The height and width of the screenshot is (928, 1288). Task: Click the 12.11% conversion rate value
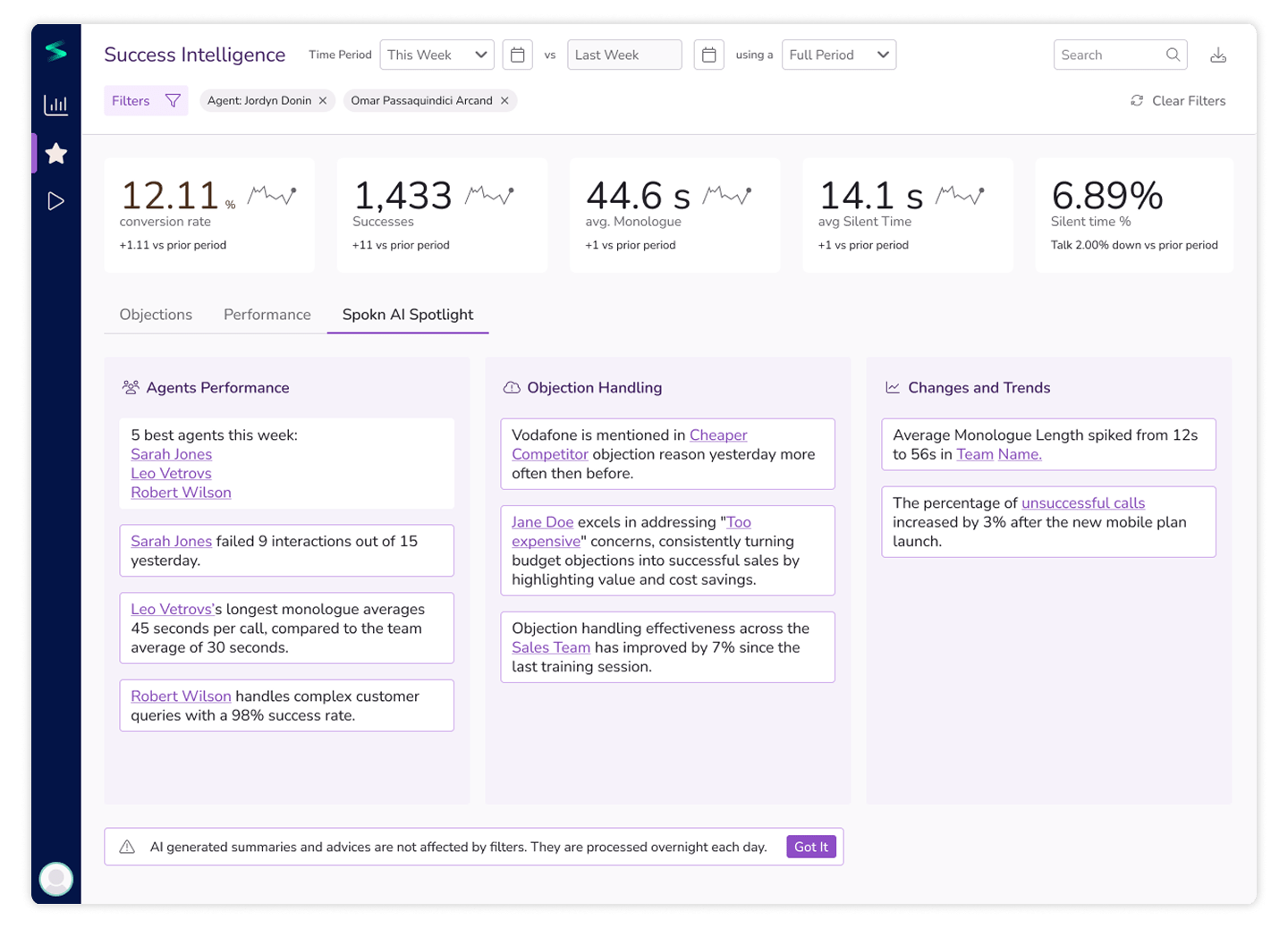[x=177, y=195]
